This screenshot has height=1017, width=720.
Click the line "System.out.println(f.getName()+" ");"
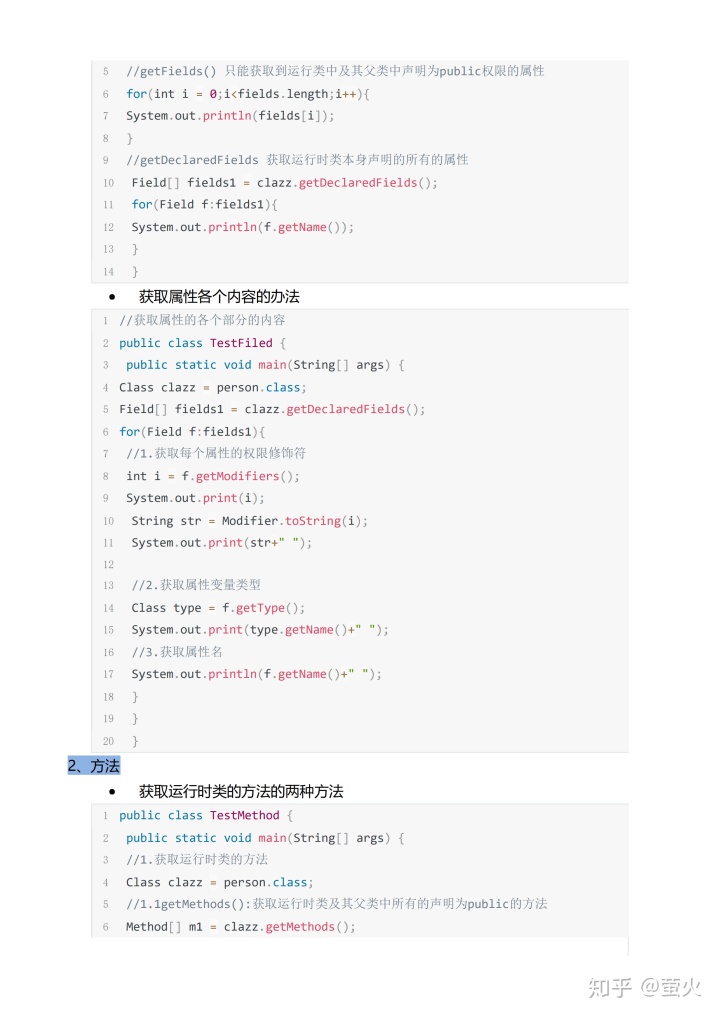pyautogui.click(x=257, y=675)
